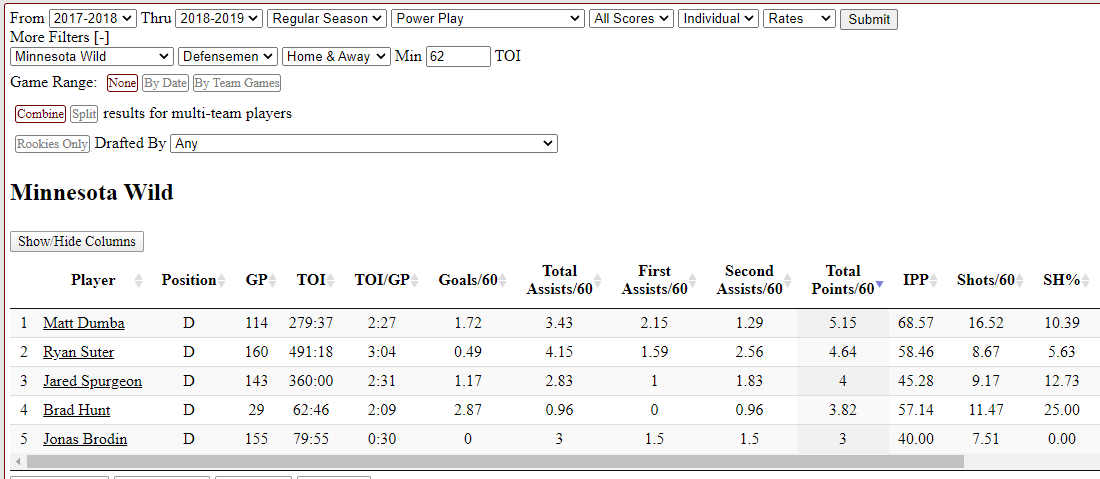Click the Min TOI input field
Screen dimensions: 1100x479
click(x=458, y=56)
